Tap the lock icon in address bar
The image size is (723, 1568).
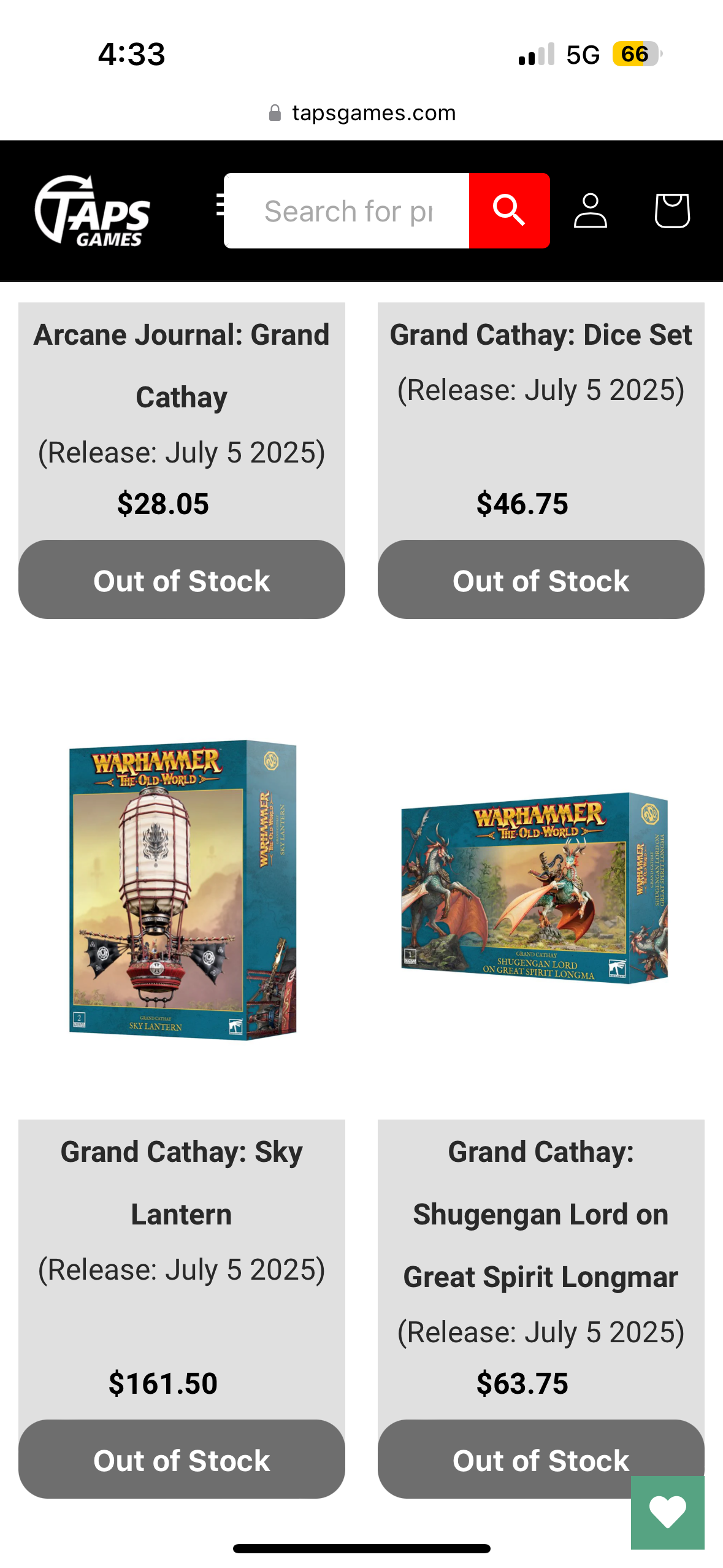point(275,113)
